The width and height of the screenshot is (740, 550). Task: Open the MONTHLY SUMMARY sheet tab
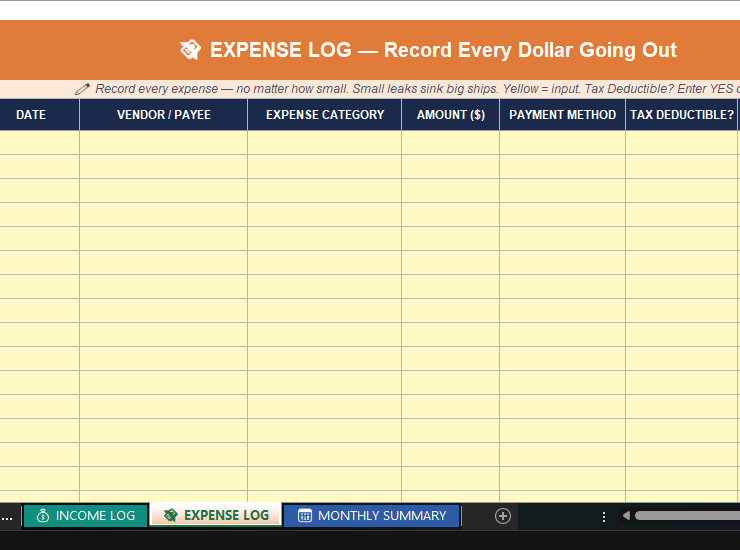[381, 516]
